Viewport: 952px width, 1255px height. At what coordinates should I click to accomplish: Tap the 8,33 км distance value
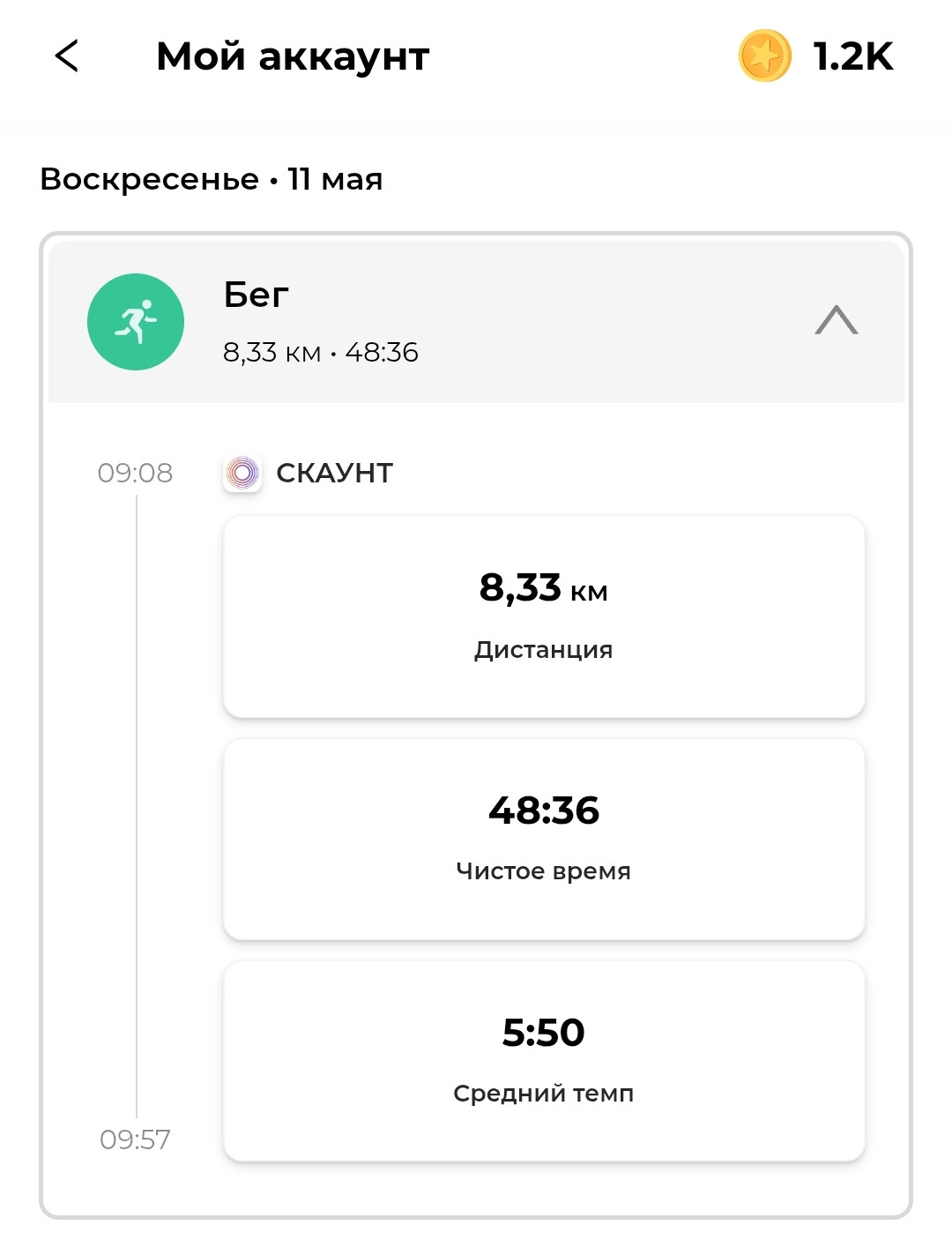(543, 587)
